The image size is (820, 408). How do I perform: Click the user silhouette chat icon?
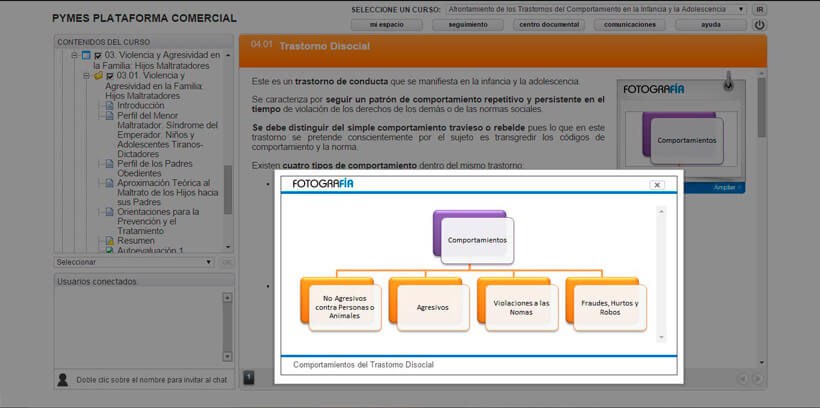click(x=63, y=379)
